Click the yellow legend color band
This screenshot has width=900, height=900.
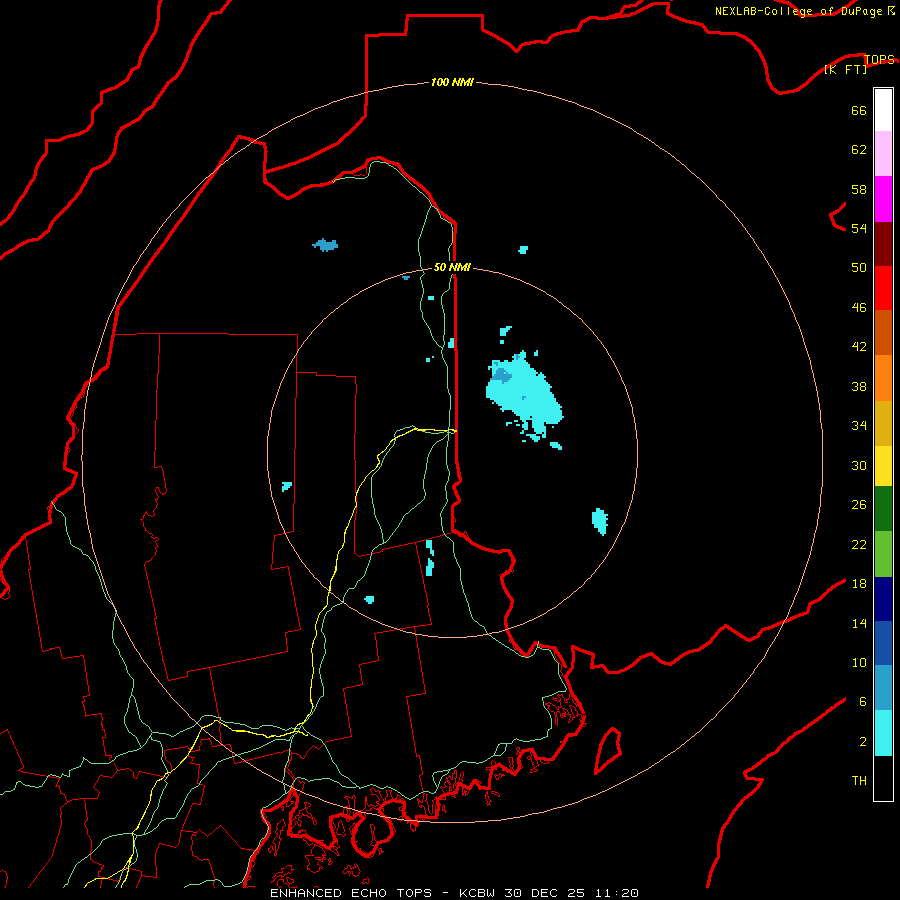pyautogui.click(x=883, y=466)
